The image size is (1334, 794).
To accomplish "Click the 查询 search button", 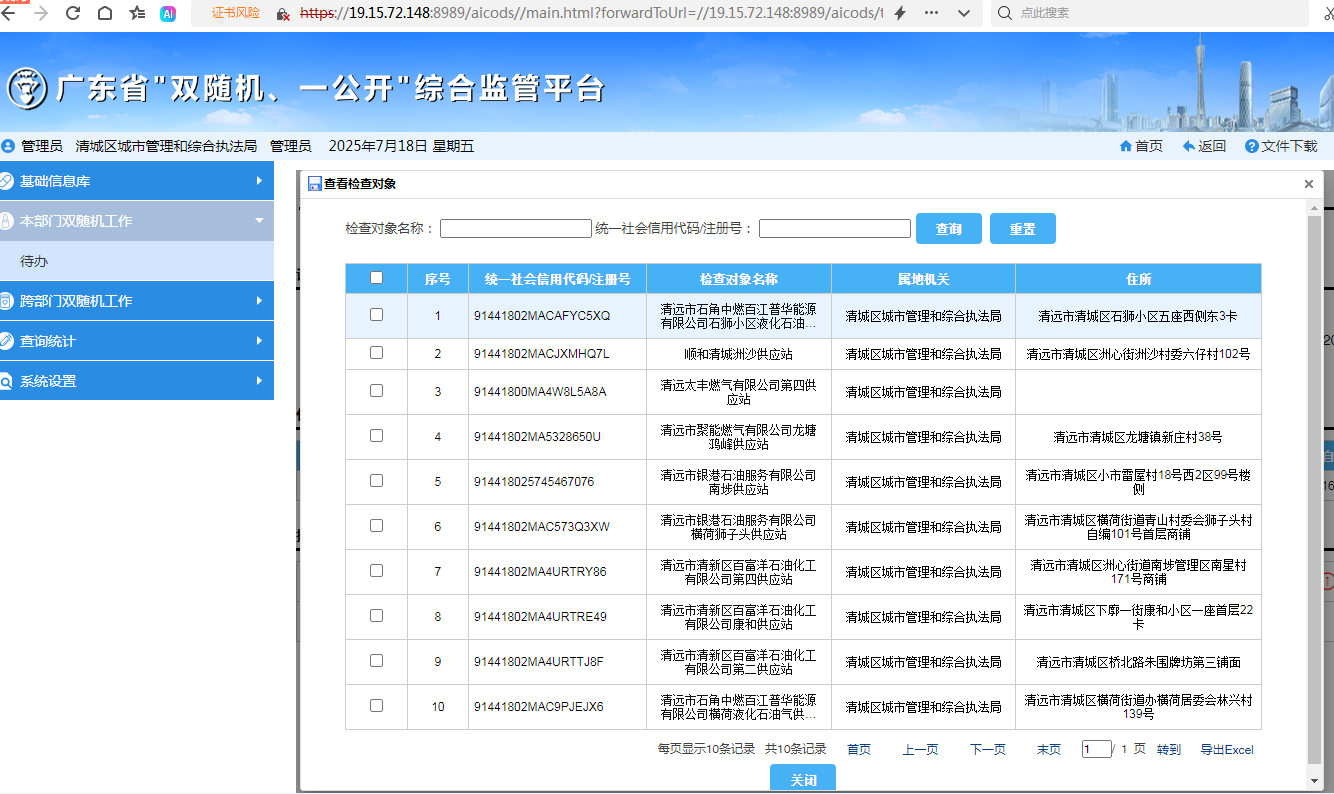I will (948, 229).
